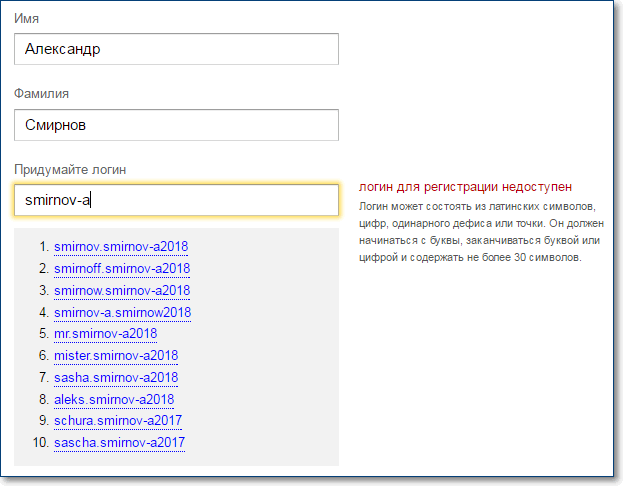The image size is (623, 486).
Task: Select suggestion smirnov.smirnov-a2018
Action: click(x=121, y=246)
